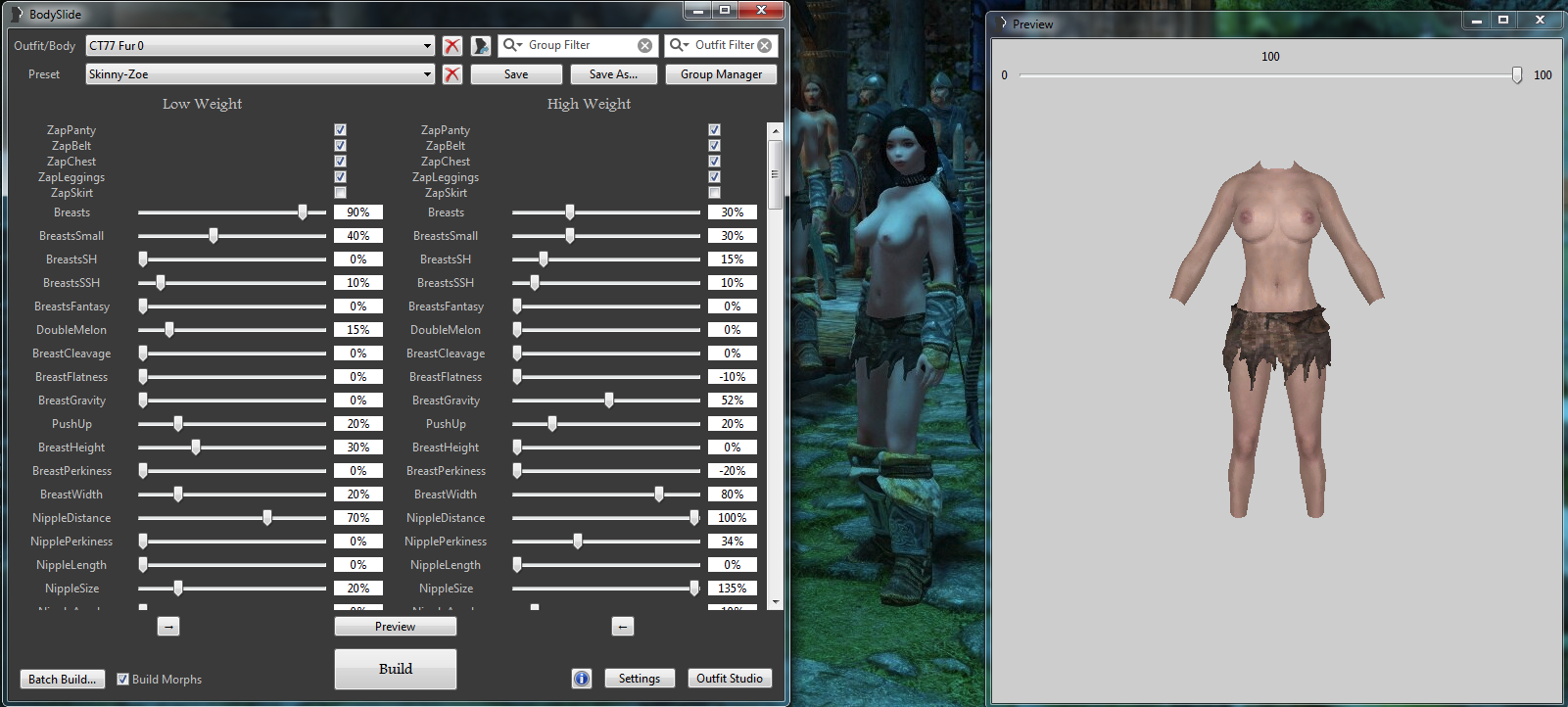Click the High Weight BreastsSH slider
This screenshot has height=707, width=1568.
606,259
